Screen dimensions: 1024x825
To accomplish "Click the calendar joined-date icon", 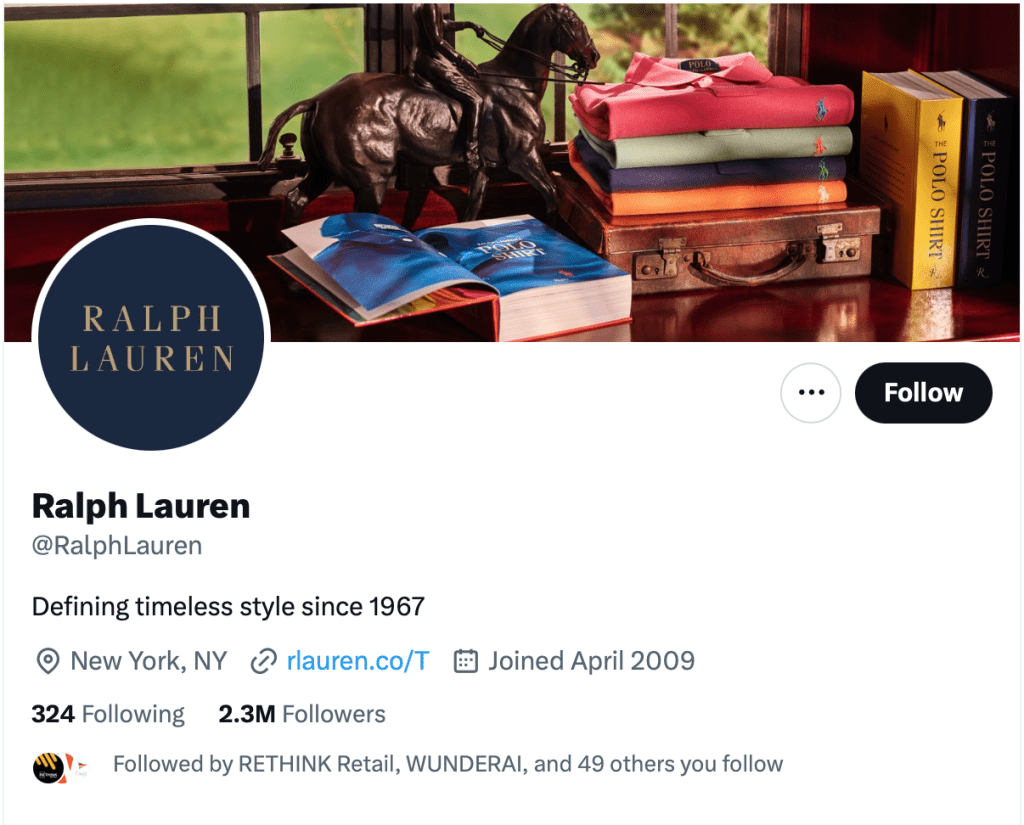I will (466, 661).
